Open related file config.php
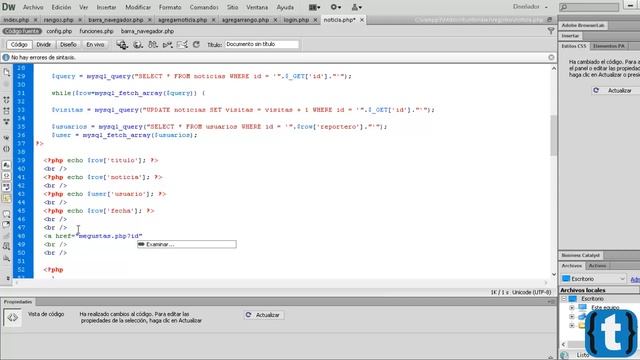Viewport: 640px width, 360px height. coord(59,31)
